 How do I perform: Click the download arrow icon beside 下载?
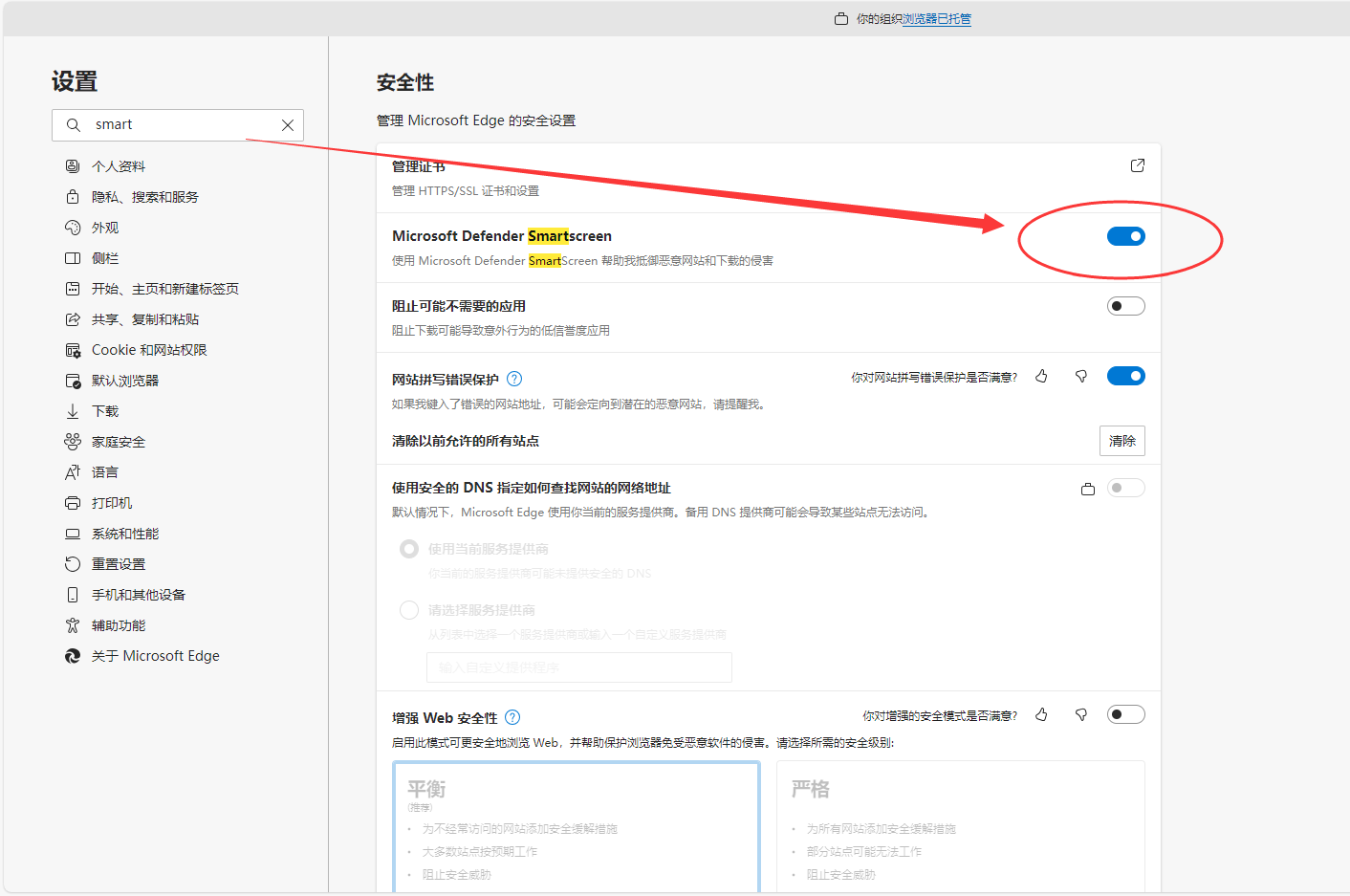coord(73,411)
